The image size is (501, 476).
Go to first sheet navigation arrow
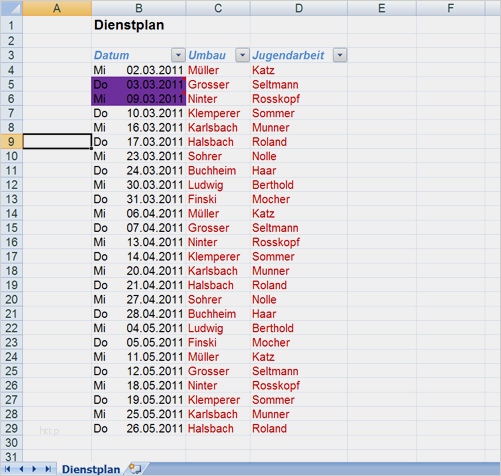8,469
